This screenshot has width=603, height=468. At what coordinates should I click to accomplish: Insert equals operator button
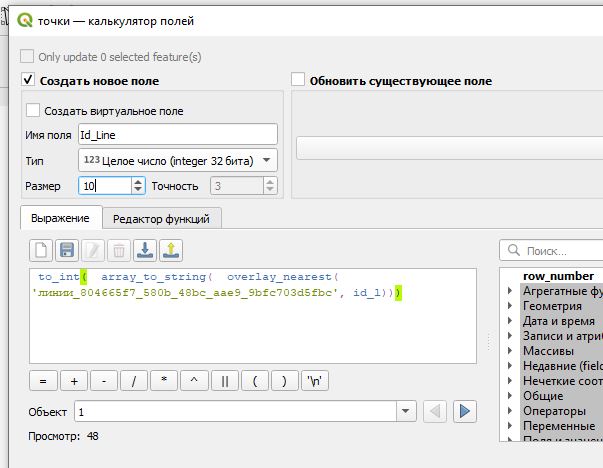coord(43,381)
